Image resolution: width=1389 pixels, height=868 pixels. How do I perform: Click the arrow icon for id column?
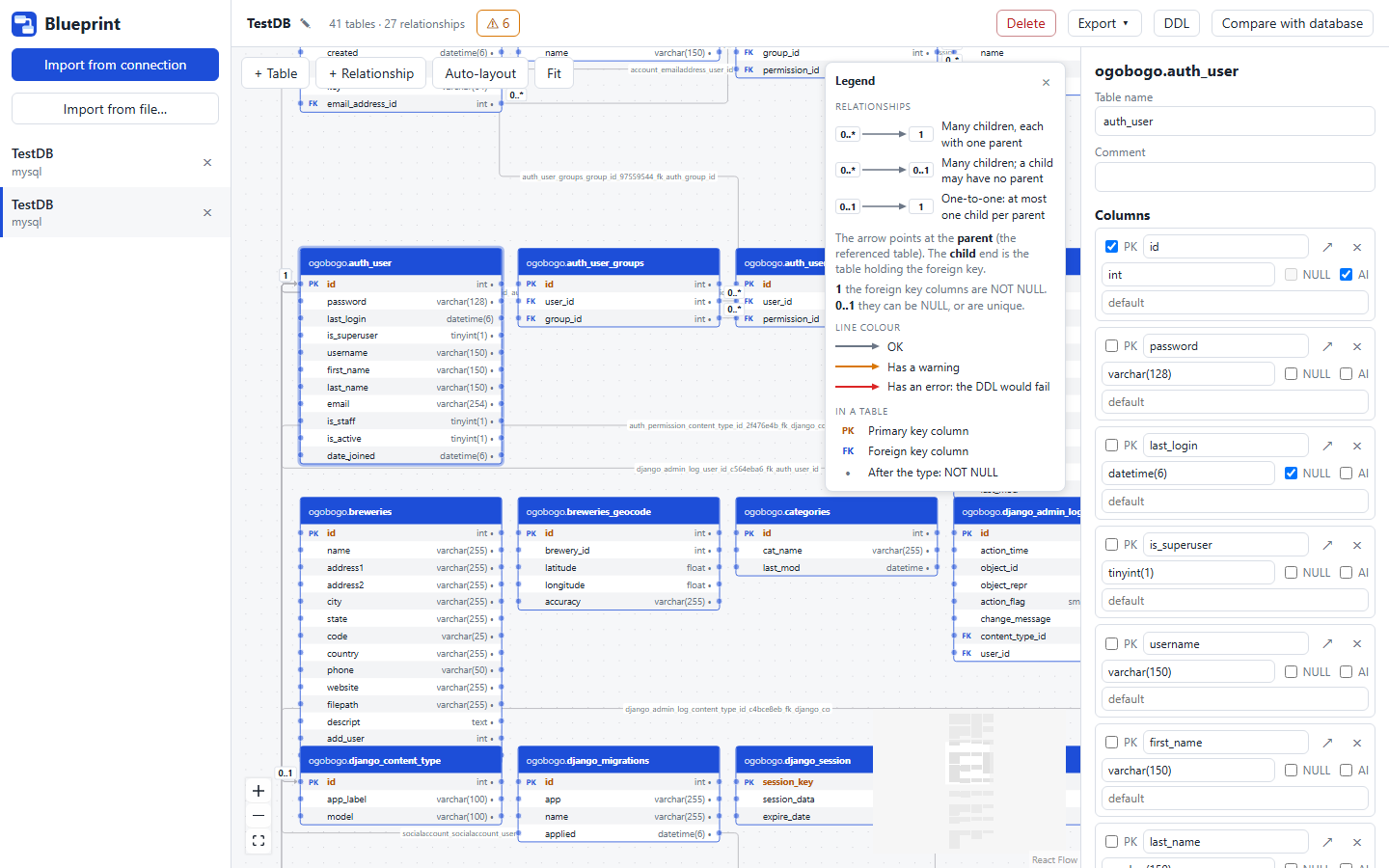[1327, 247]
